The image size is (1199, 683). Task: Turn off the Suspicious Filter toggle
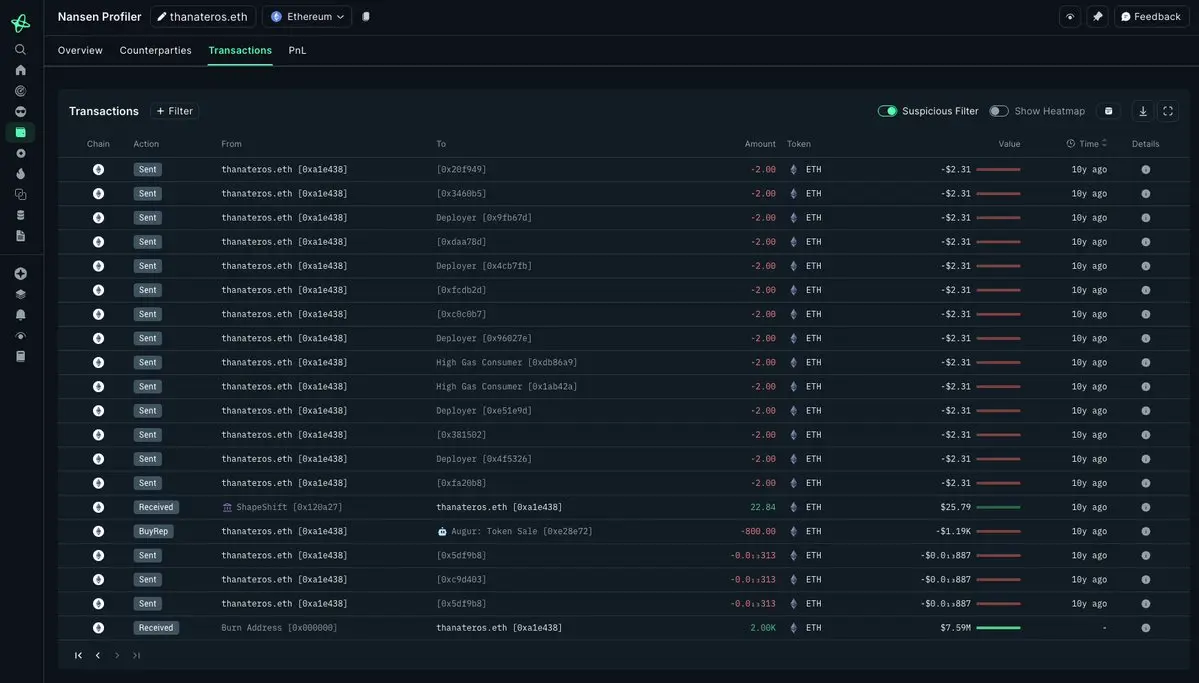pos(887,111)
